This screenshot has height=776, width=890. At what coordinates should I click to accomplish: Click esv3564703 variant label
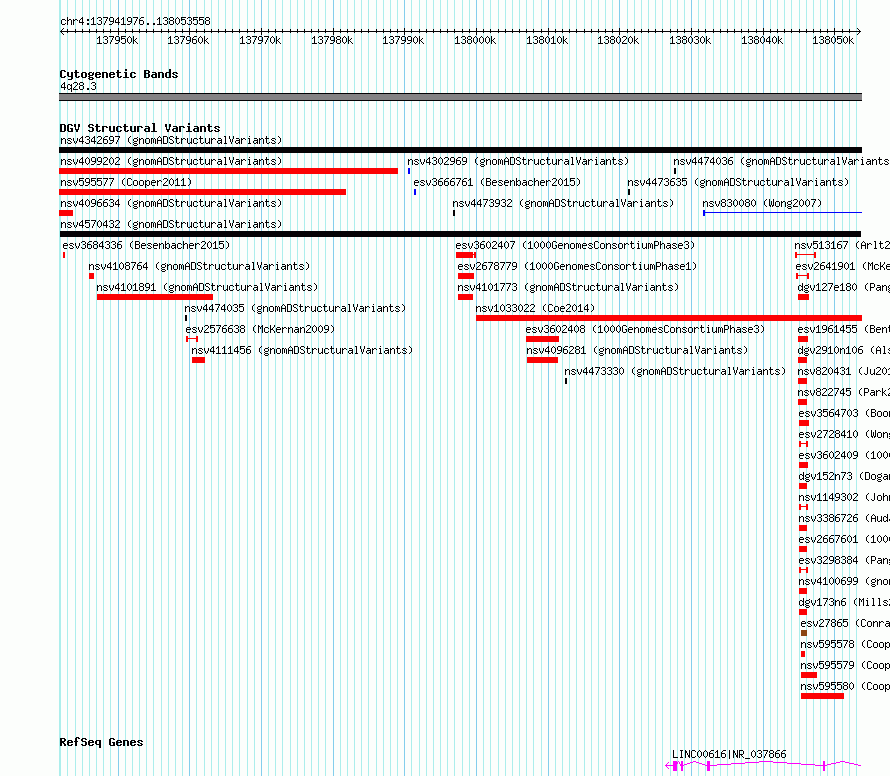tap(844, 413)
